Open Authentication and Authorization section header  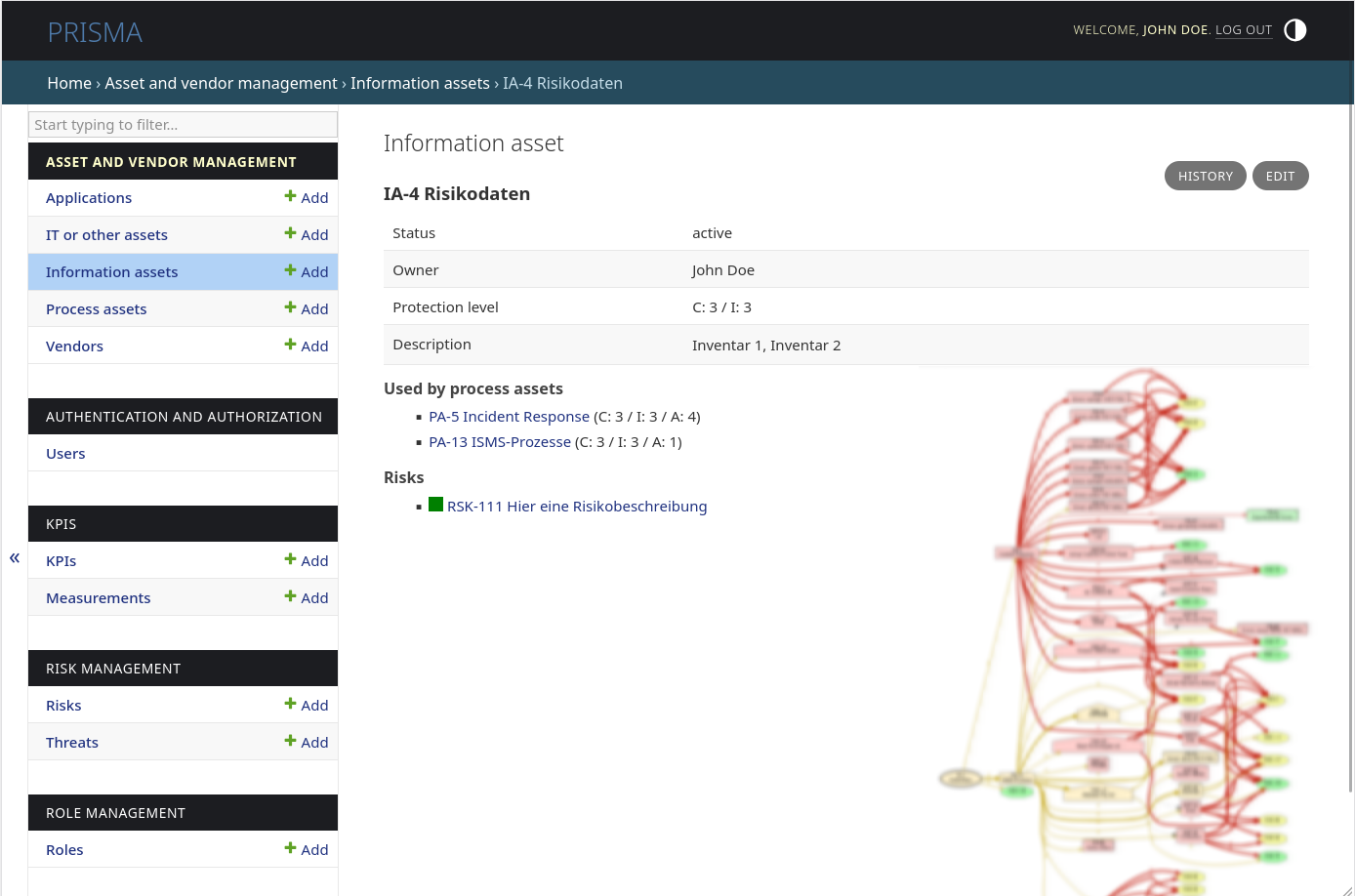point(184,417)
